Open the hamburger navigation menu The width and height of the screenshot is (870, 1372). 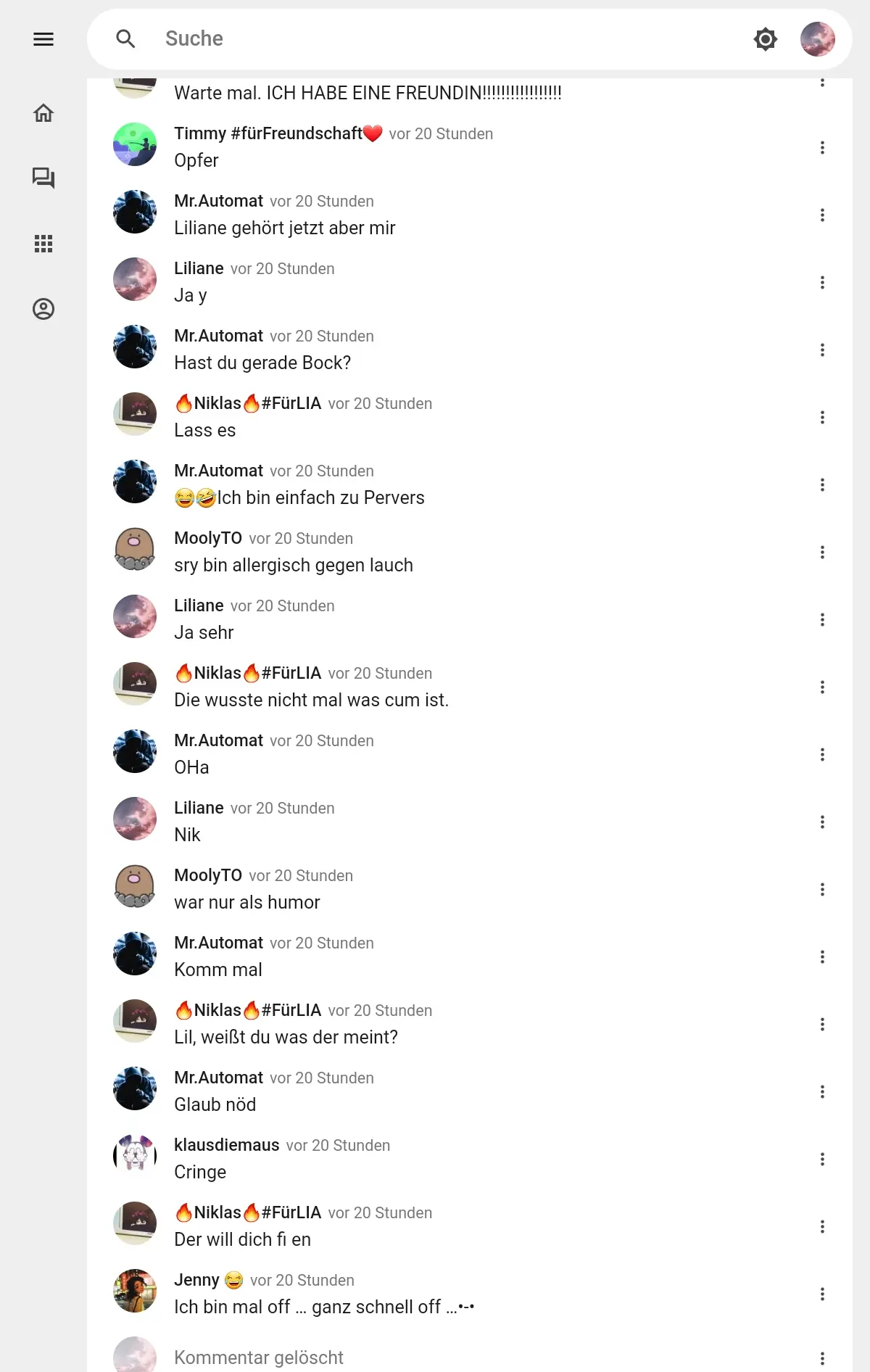point(43,39)
